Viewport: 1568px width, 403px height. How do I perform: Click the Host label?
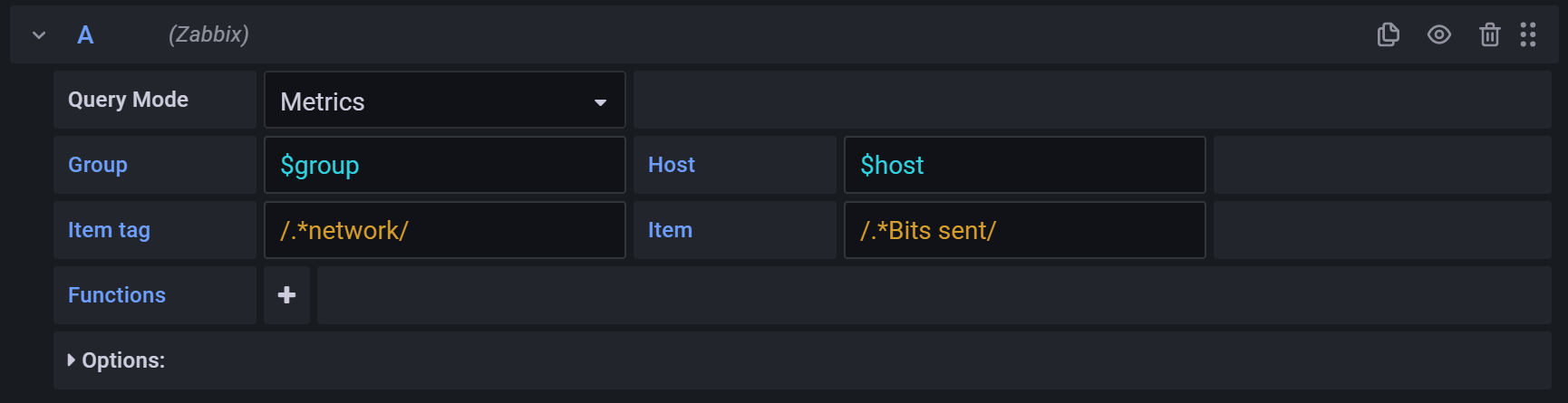click(672, 165)
